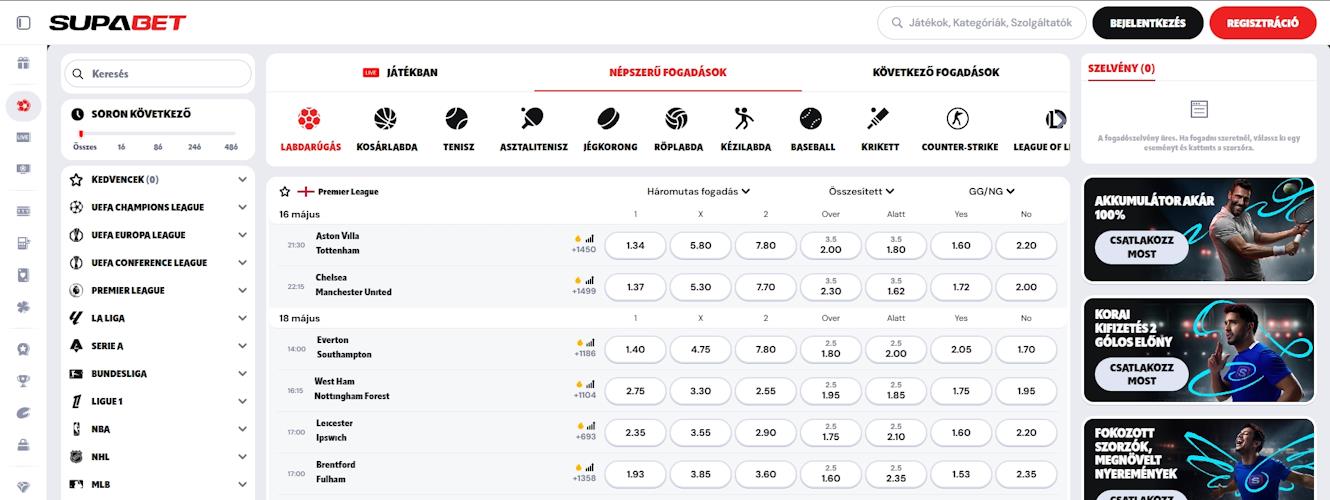Viewport: 1330px width, 500px height.
Task: Open the Háromutas fogadás market dropdown
Action: (698, 191)
